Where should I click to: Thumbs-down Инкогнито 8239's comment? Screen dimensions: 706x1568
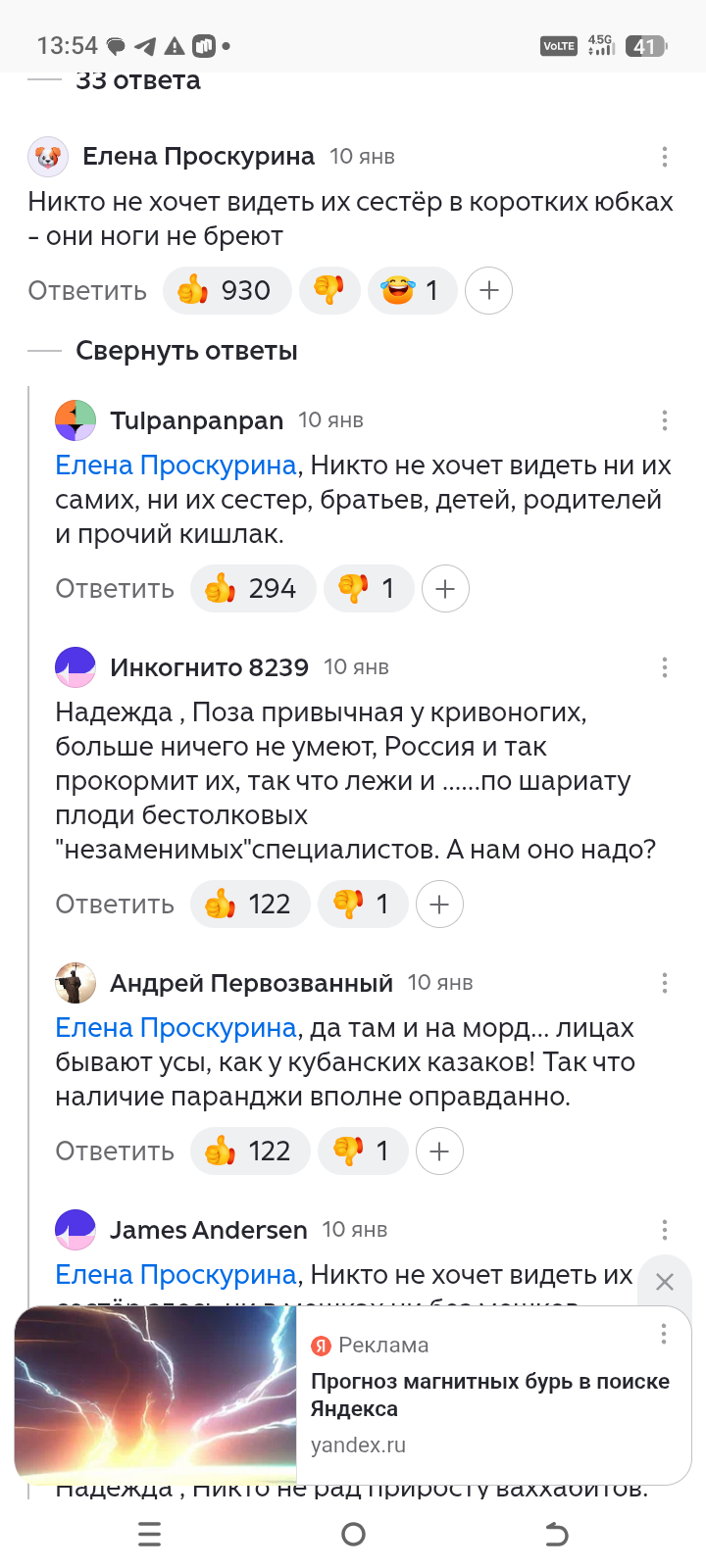[362, 905]
